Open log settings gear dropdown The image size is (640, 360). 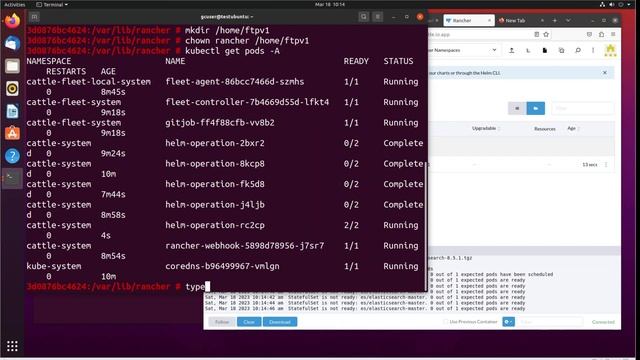(x=508, y=322)
